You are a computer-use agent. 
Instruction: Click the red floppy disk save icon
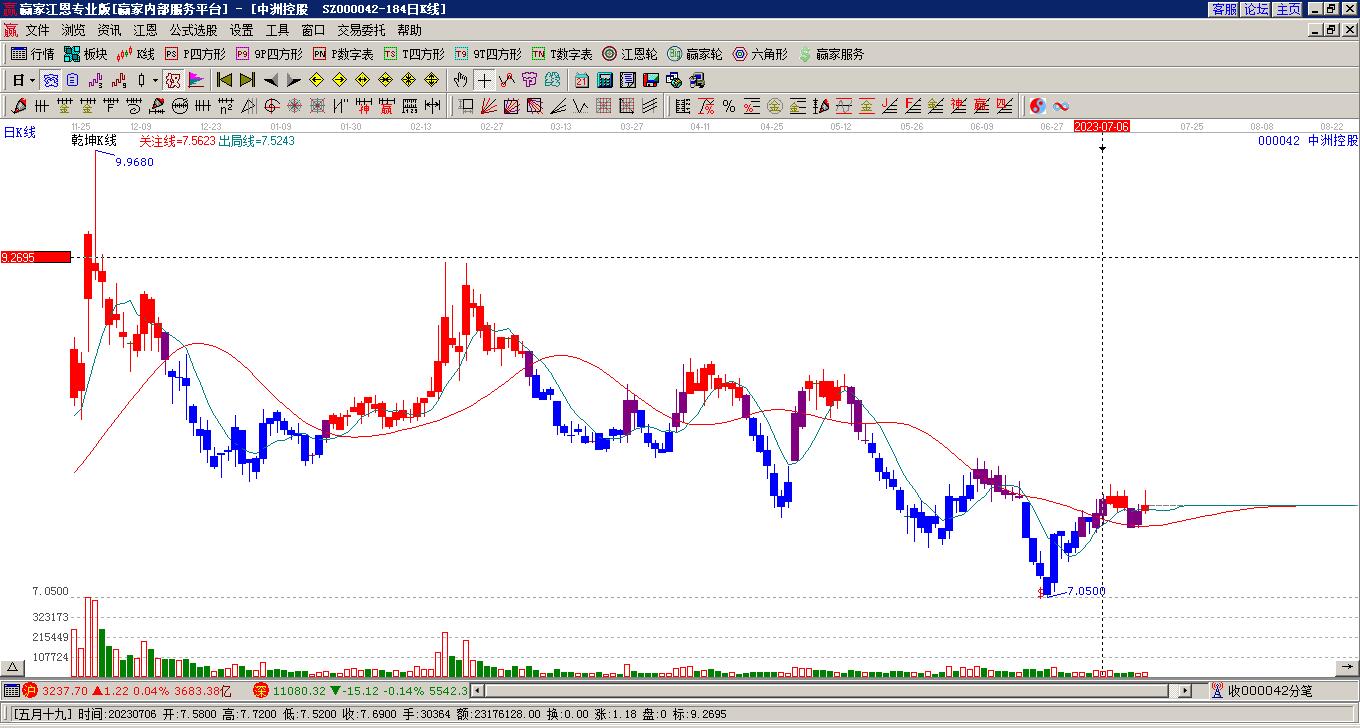[651, 80]
